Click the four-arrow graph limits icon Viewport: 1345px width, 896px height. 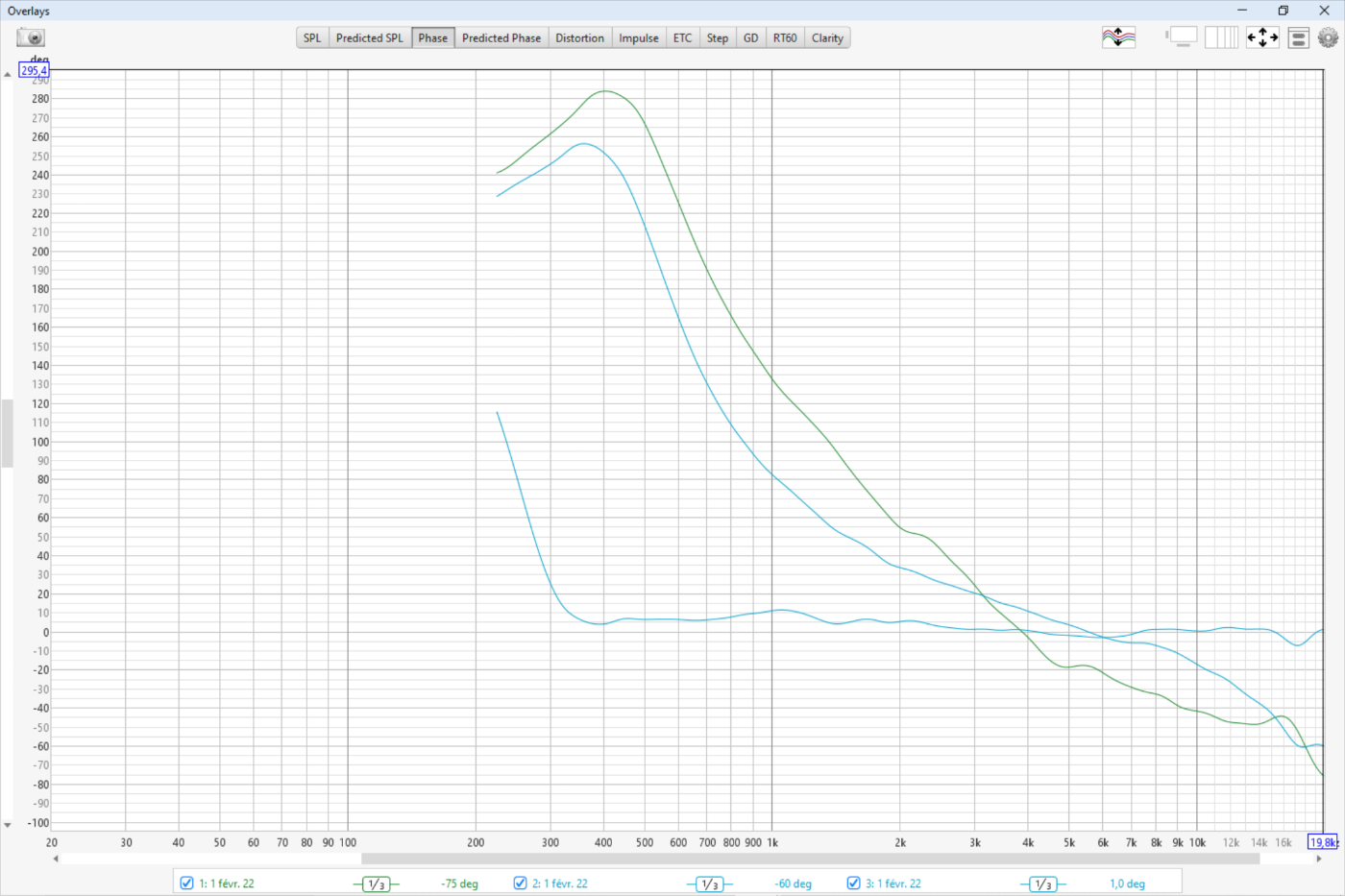(1262, 37)
